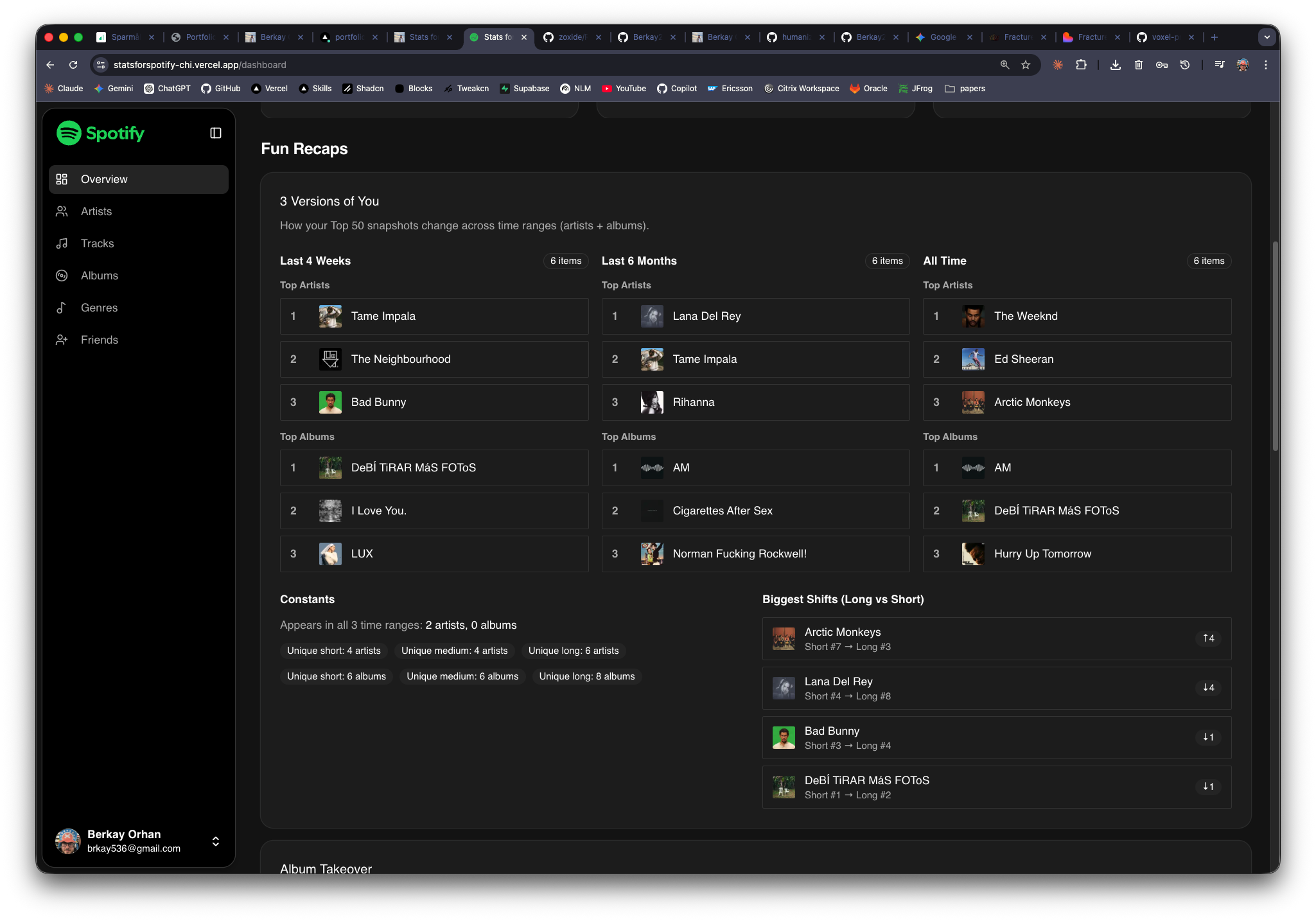Click the Spotify logo in sidebar
The height and width of the screenshot is (921, 1316).
(x=101, y=133)
